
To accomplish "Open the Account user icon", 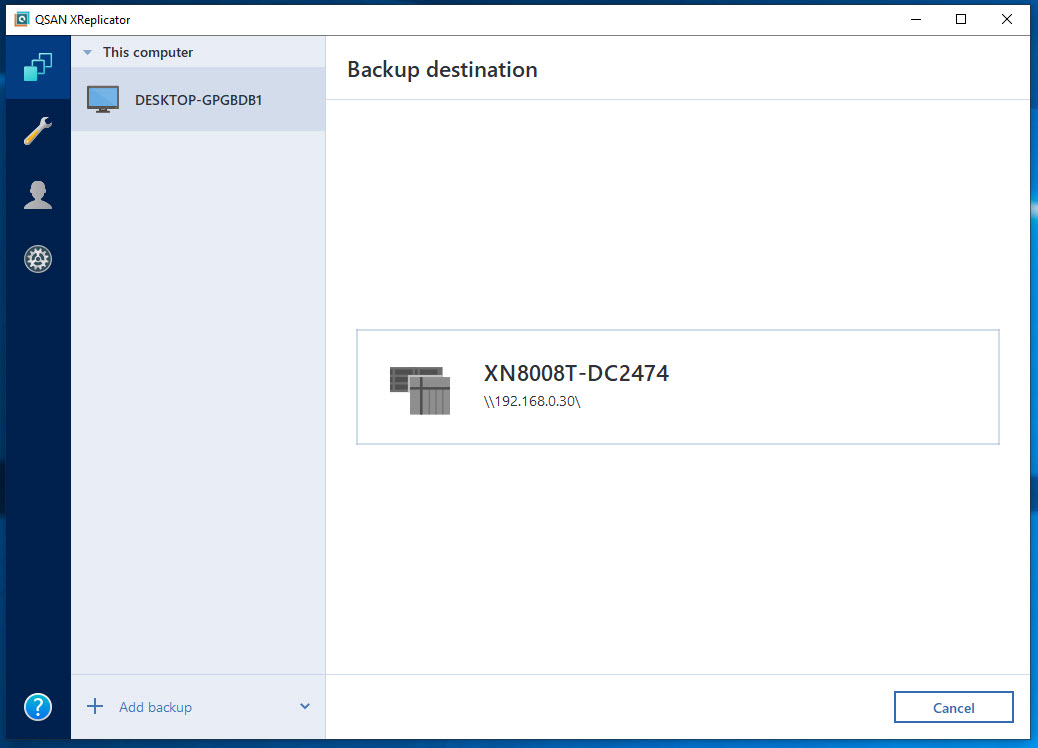I will click(38, 195).
